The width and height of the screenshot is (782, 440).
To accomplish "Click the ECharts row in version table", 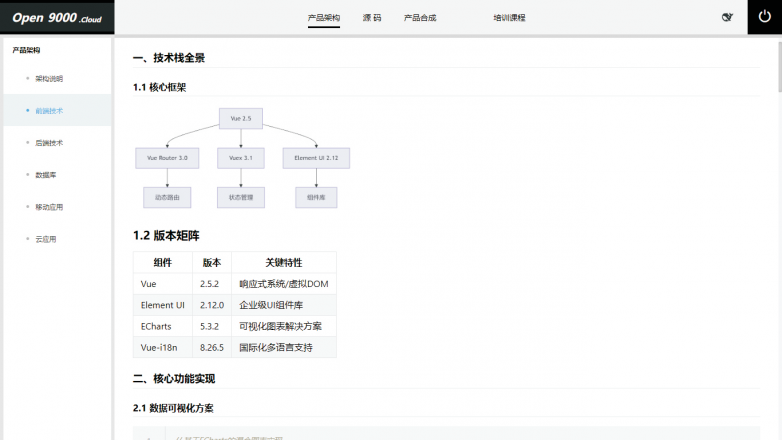I will pos(234,326).
